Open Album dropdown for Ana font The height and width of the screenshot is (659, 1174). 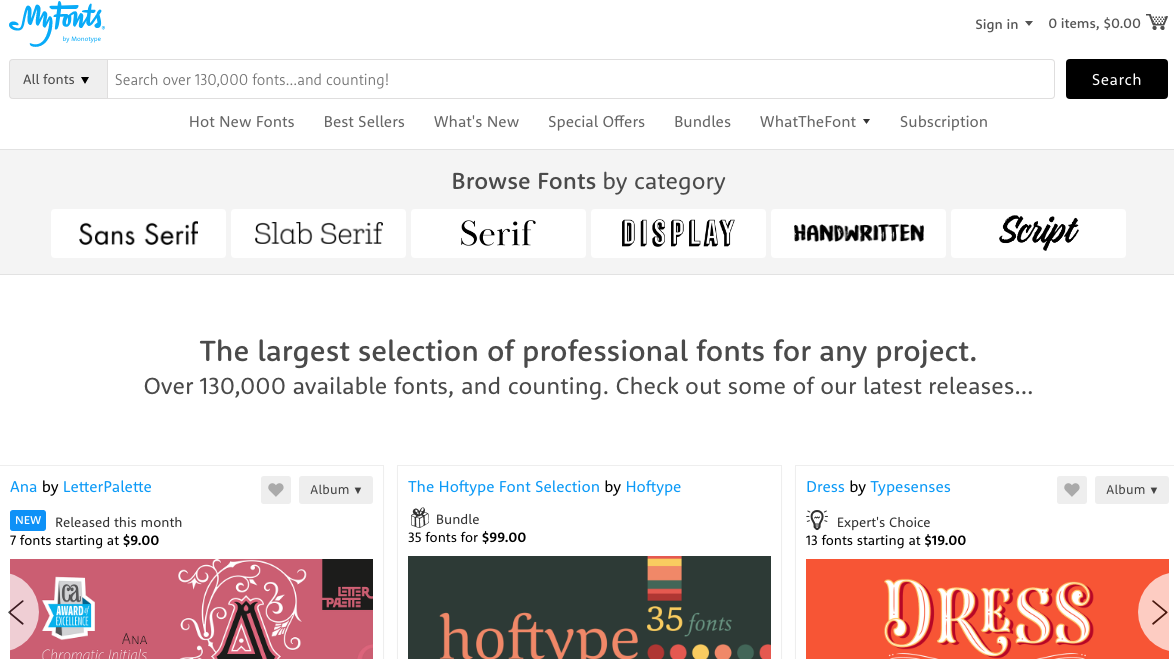coord(335,490)
